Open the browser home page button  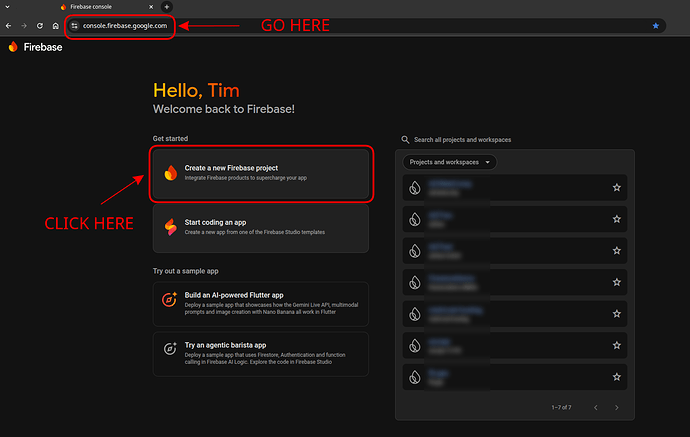(x=54, y=25)
